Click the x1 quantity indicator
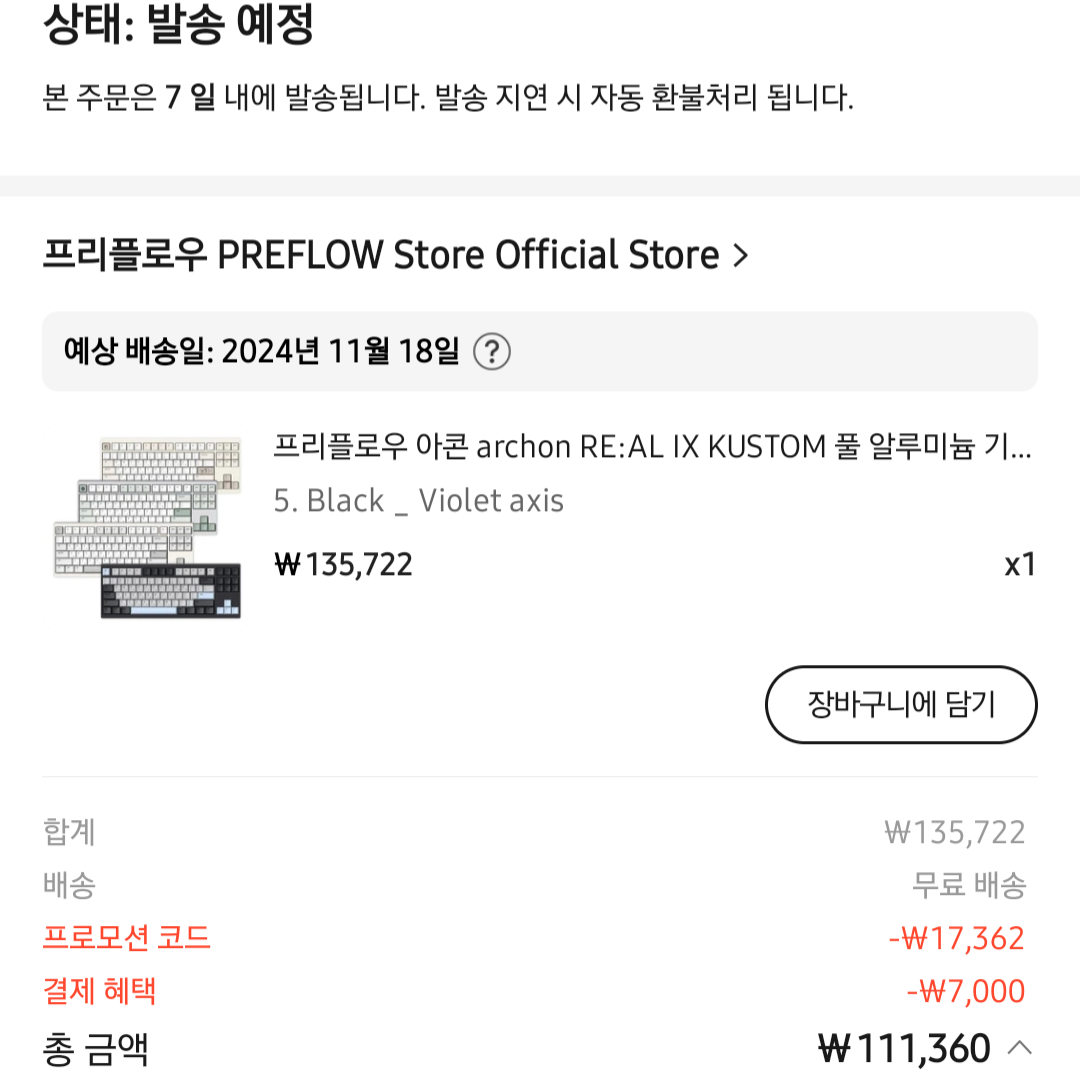The height and width of the screenshot is (1080, 1080). [x=1020, y=563]
